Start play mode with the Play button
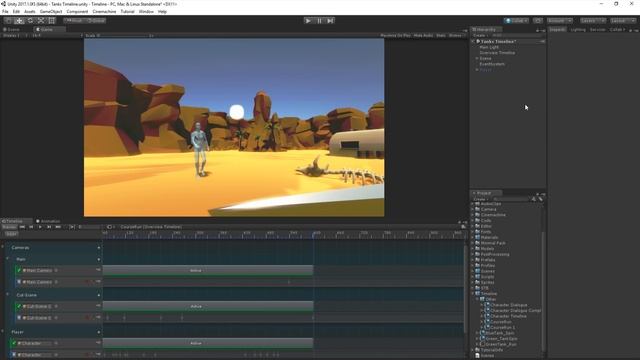 (x=308, y=20)
